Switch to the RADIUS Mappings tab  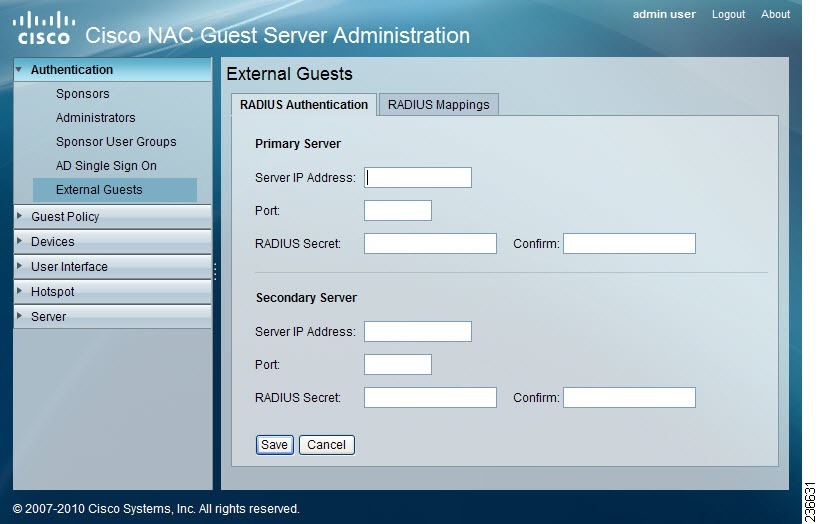438,104
